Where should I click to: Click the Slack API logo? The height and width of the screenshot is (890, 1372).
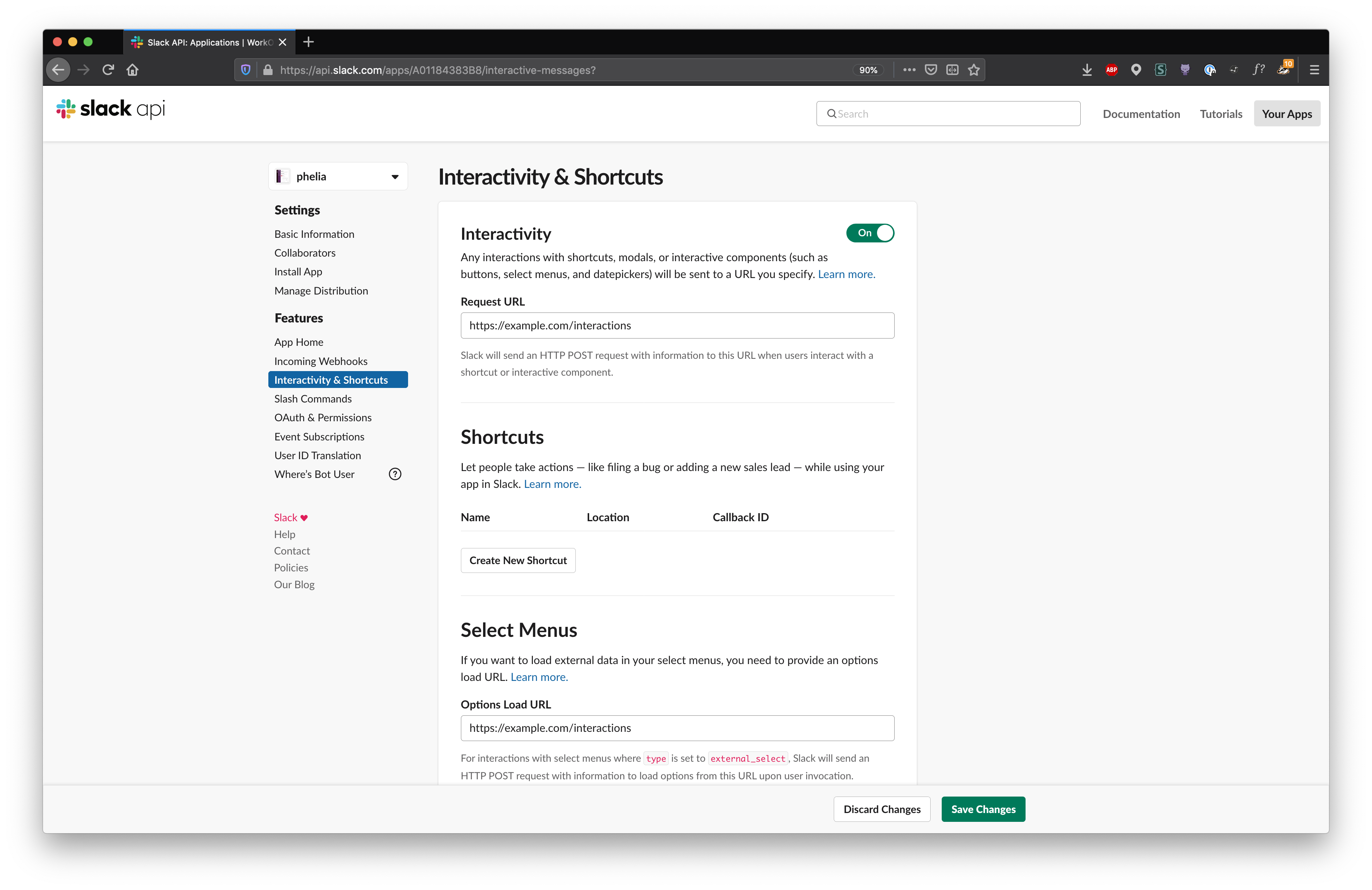point(111,108)
